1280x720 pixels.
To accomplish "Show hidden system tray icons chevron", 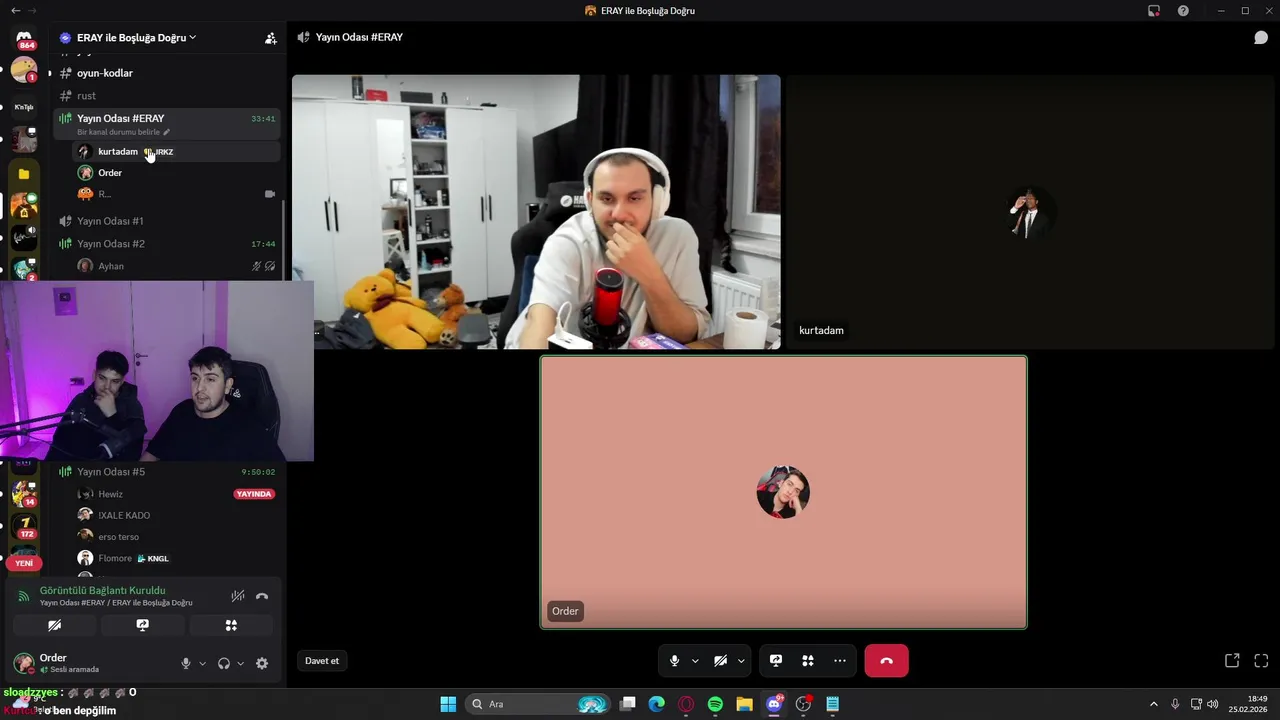I will [1153, 704].
